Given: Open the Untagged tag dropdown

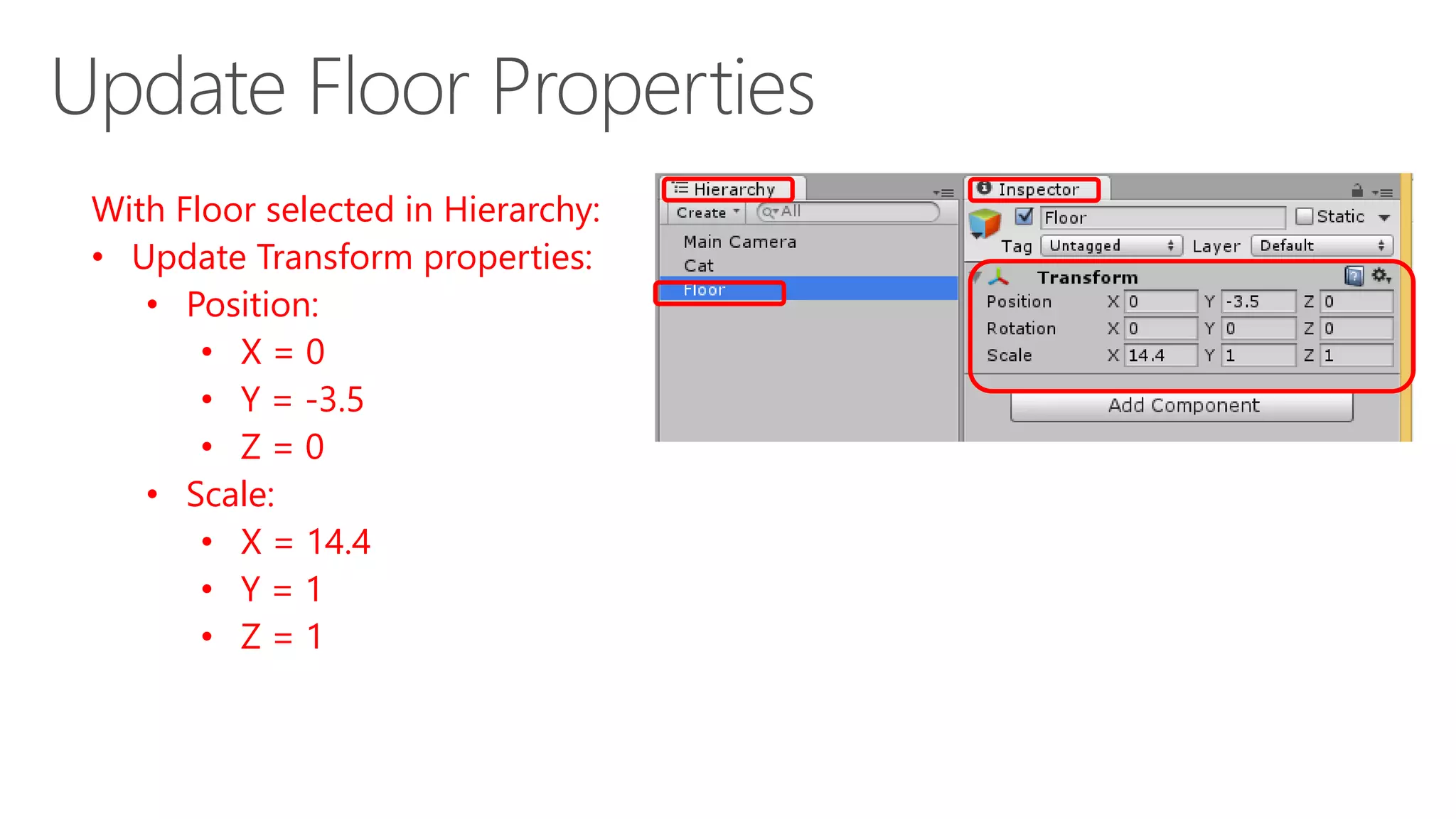Looking at the screenshot, I should point(1111,245).
